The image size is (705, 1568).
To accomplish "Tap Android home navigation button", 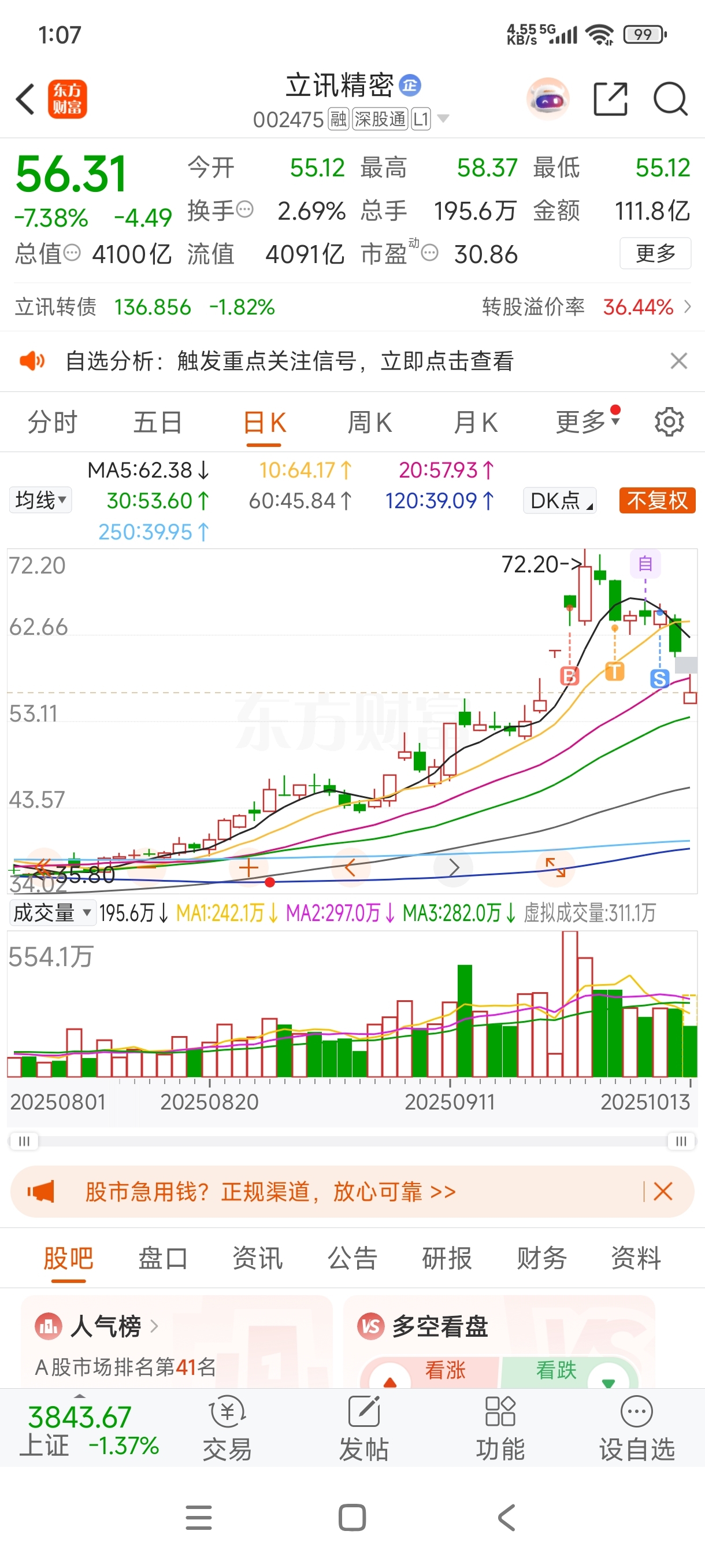I will point(352,1518).
